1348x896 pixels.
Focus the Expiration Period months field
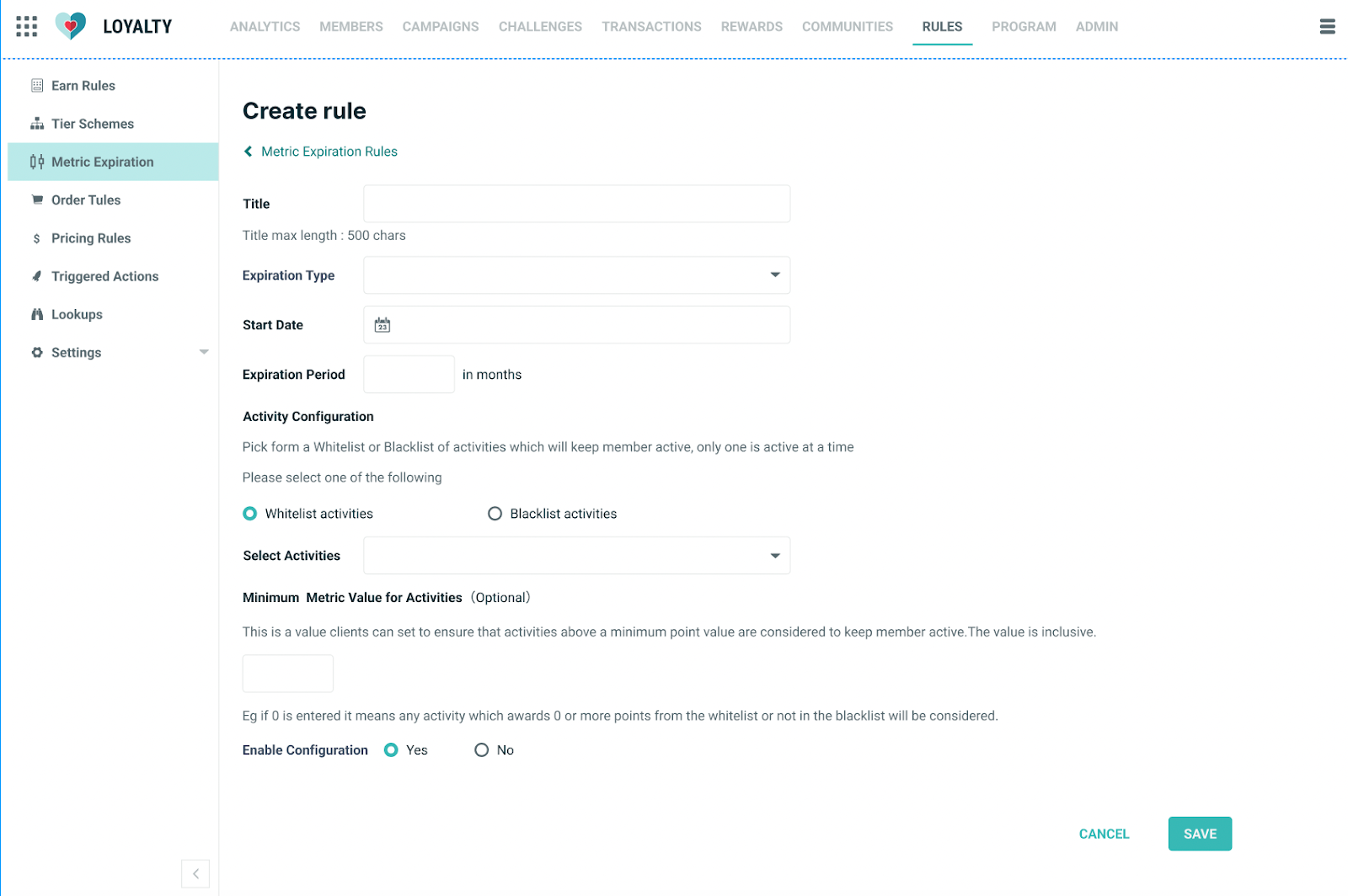(x=409, y=375)
